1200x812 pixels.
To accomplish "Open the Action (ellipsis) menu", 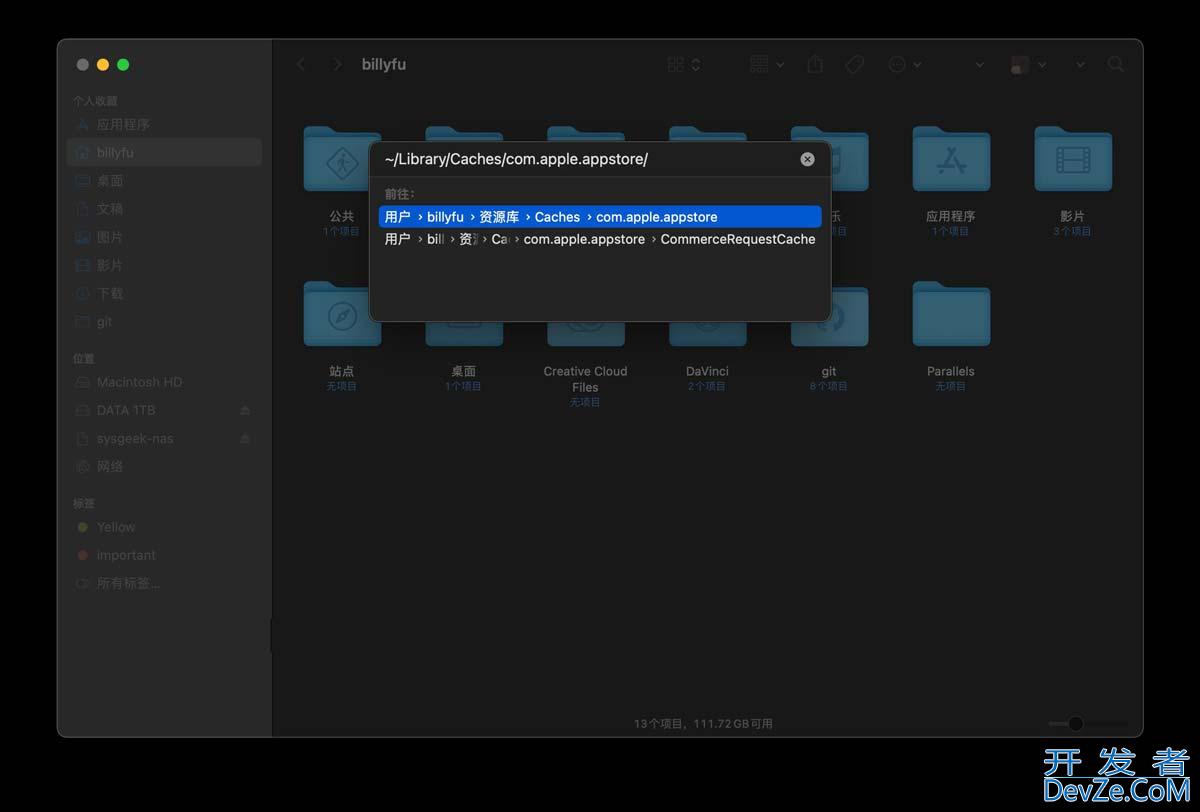I will click(x=904, y=64).
